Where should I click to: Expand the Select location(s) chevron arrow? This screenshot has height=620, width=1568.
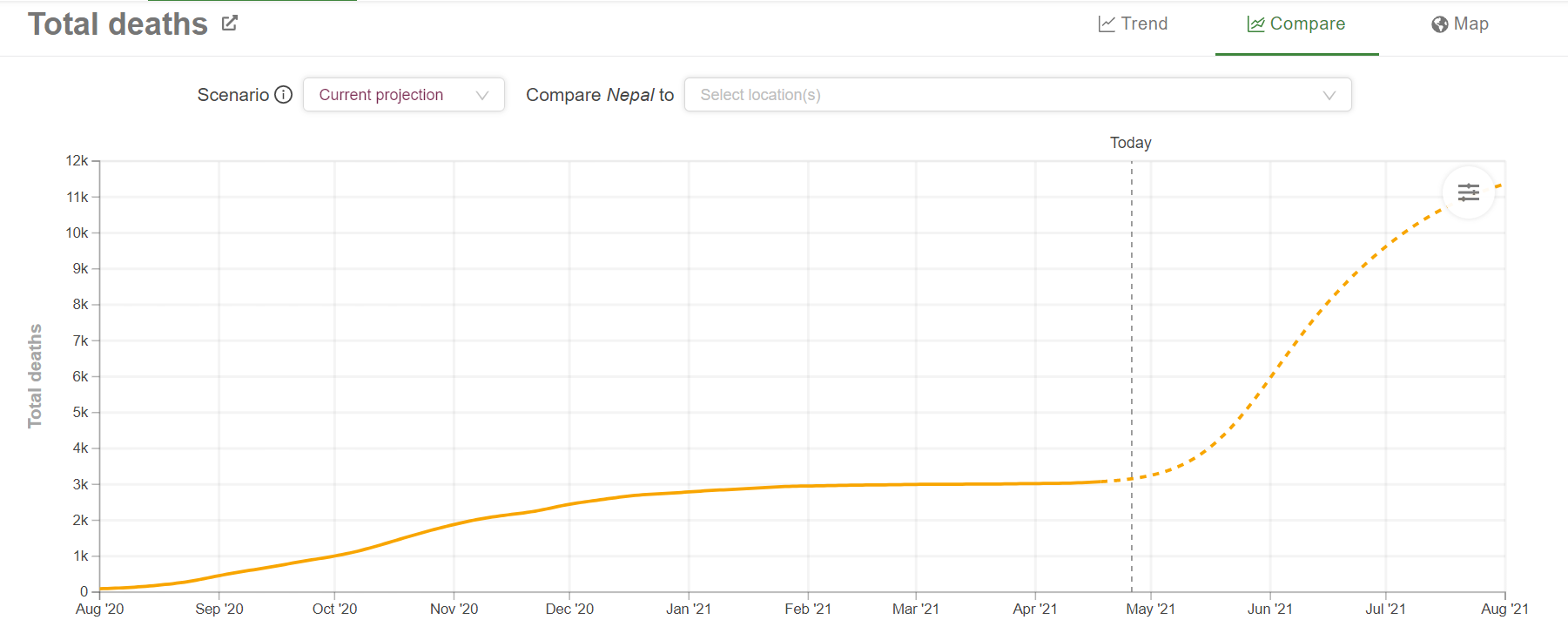pos(1329,96)
